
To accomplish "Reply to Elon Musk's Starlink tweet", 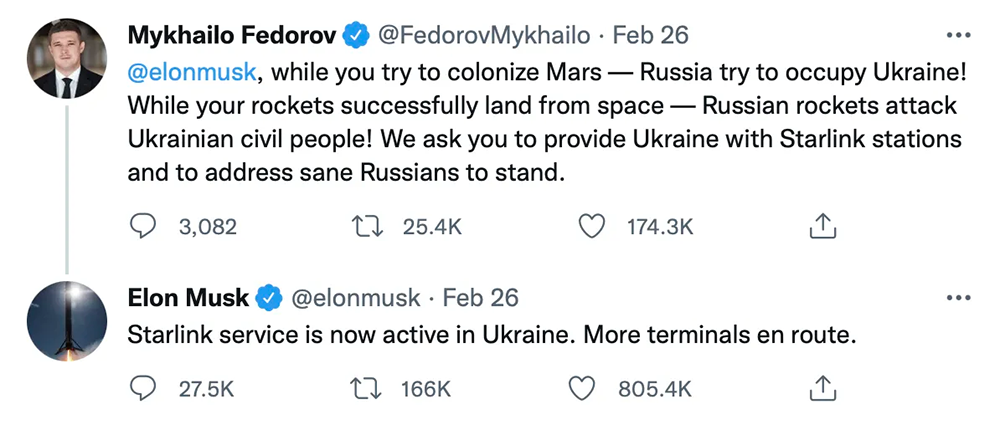I will [145, 388].
